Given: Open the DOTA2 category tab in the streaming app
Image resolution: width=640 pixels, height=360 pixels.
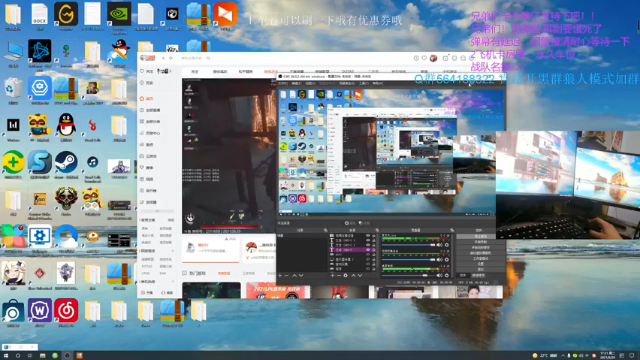Looking at the screenshot, I should click(x=347, y=71).
